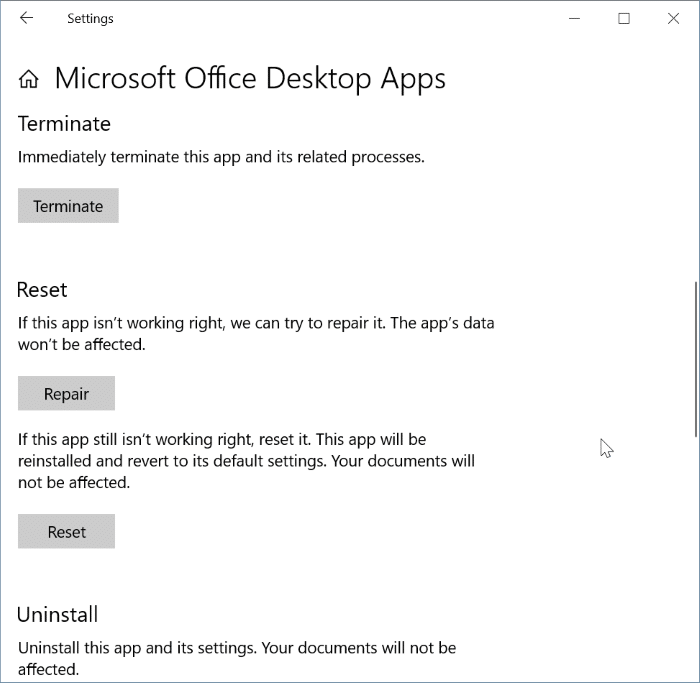Click the 'Reset' section heading
The width and height of the screenshot is (700, 683).
(x=42, y=290)
